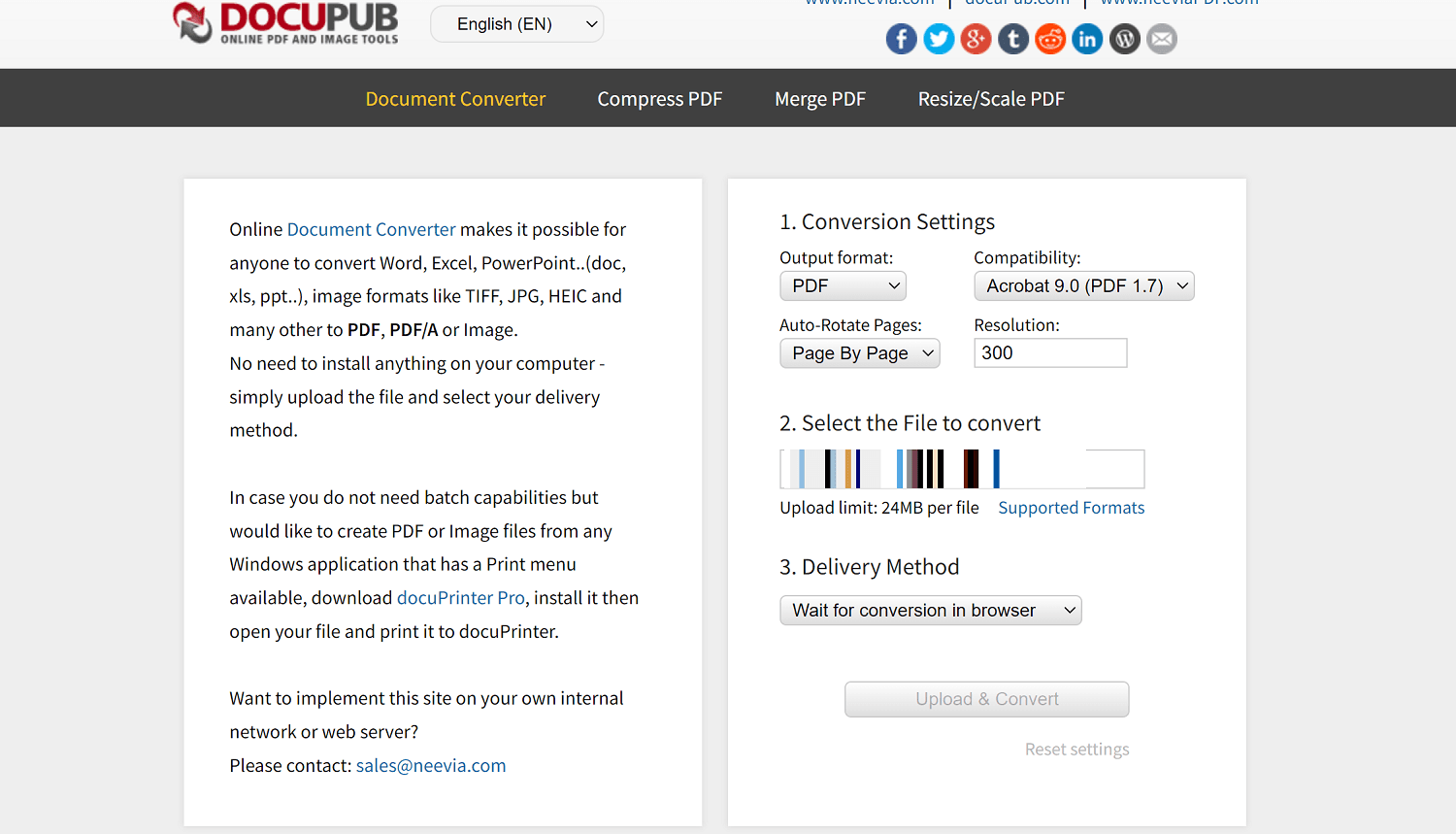Open the English (EN) language dropdown
This screenshot has width=1456, height=834.
pos(516,24)
